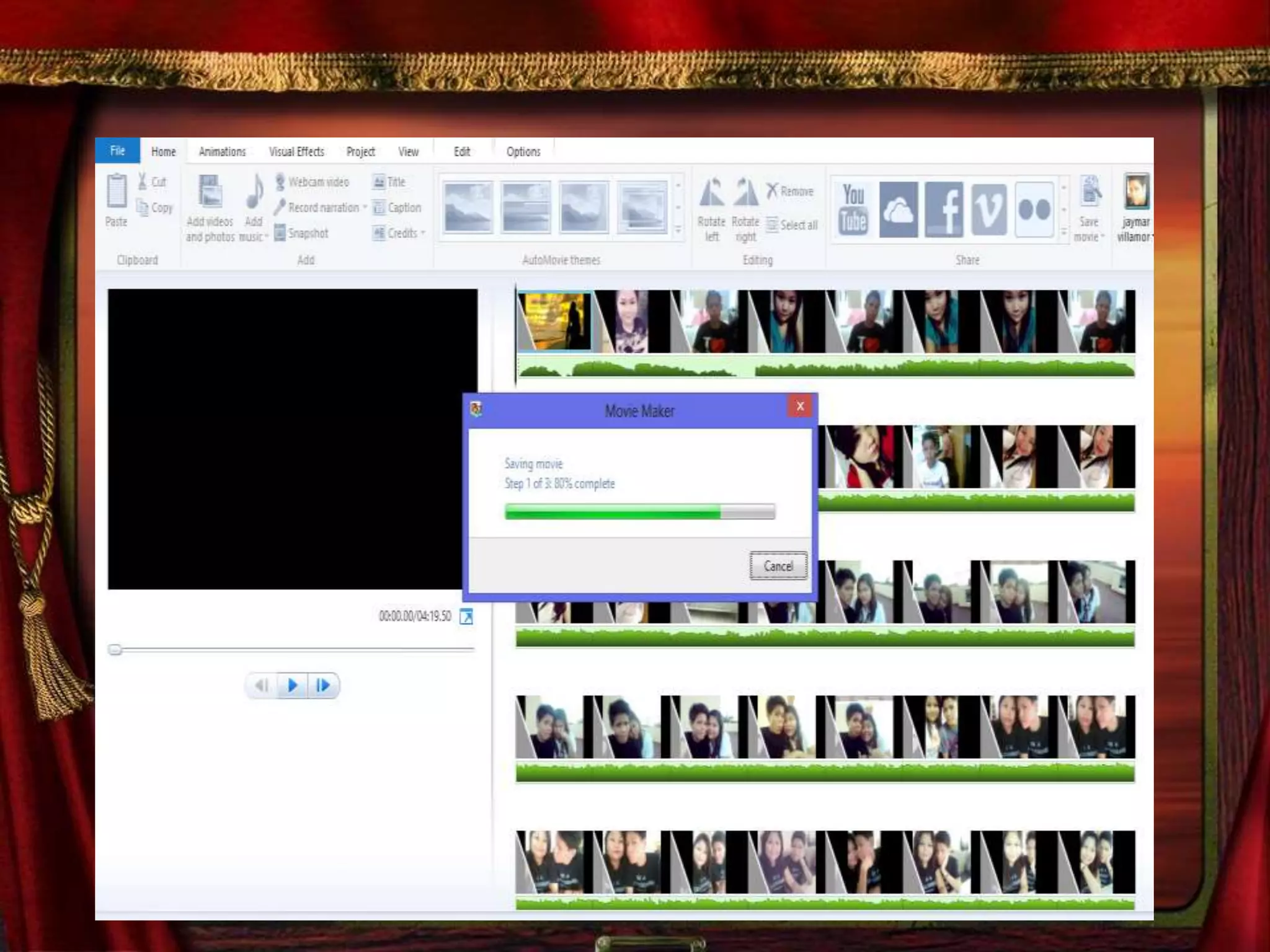Click the Flickr share icon
This screenshot has width=1270, height=952.
point(1034,209)
